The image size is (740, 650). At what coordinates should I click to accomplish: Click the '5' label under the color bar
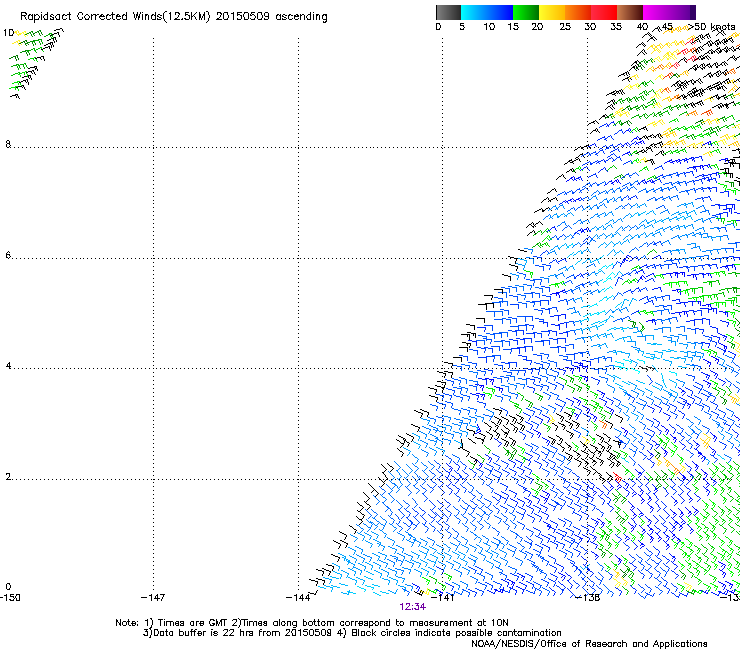click(x=462, y=27)
